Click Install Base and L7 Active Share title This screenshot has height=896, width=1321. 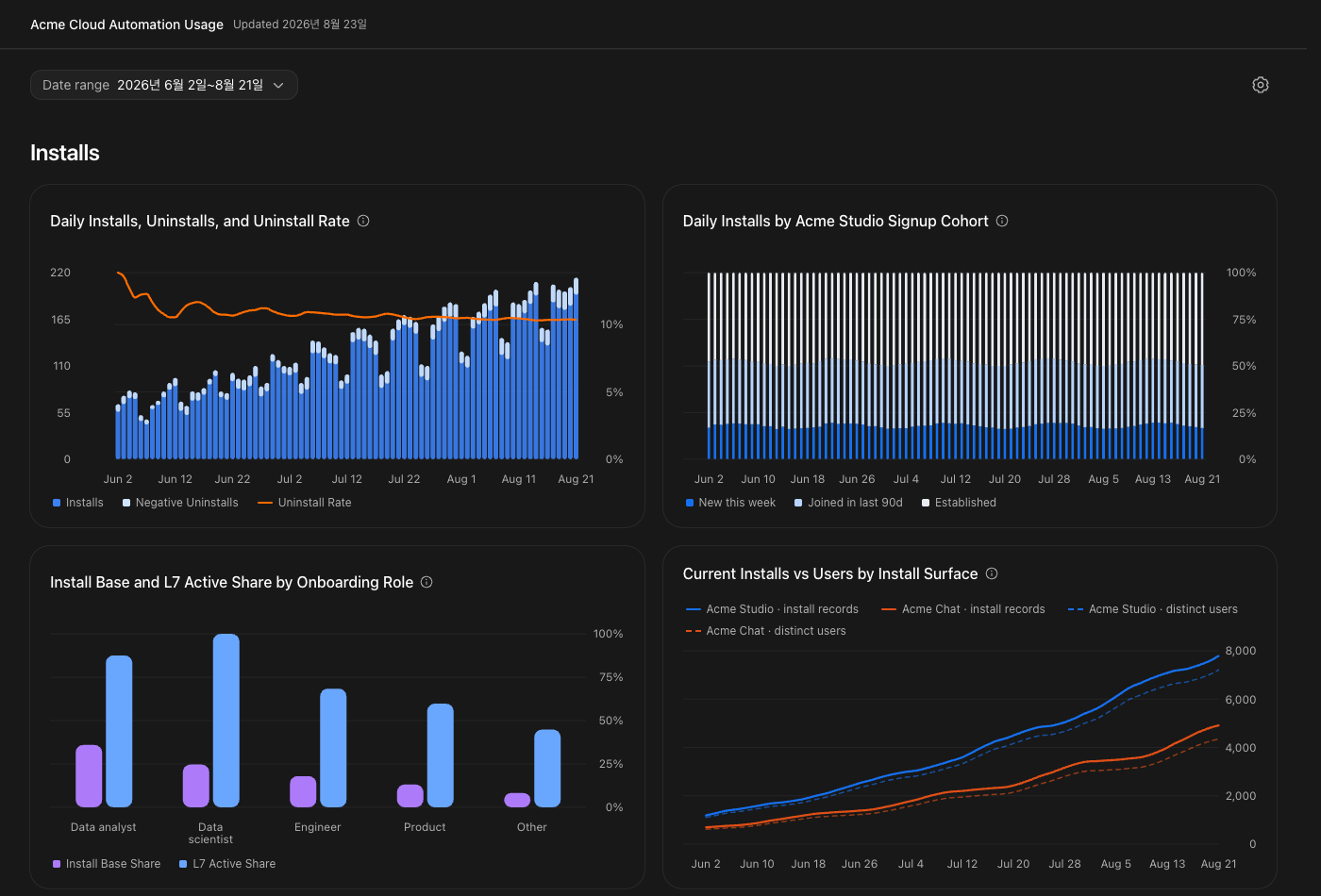point(232,582)
